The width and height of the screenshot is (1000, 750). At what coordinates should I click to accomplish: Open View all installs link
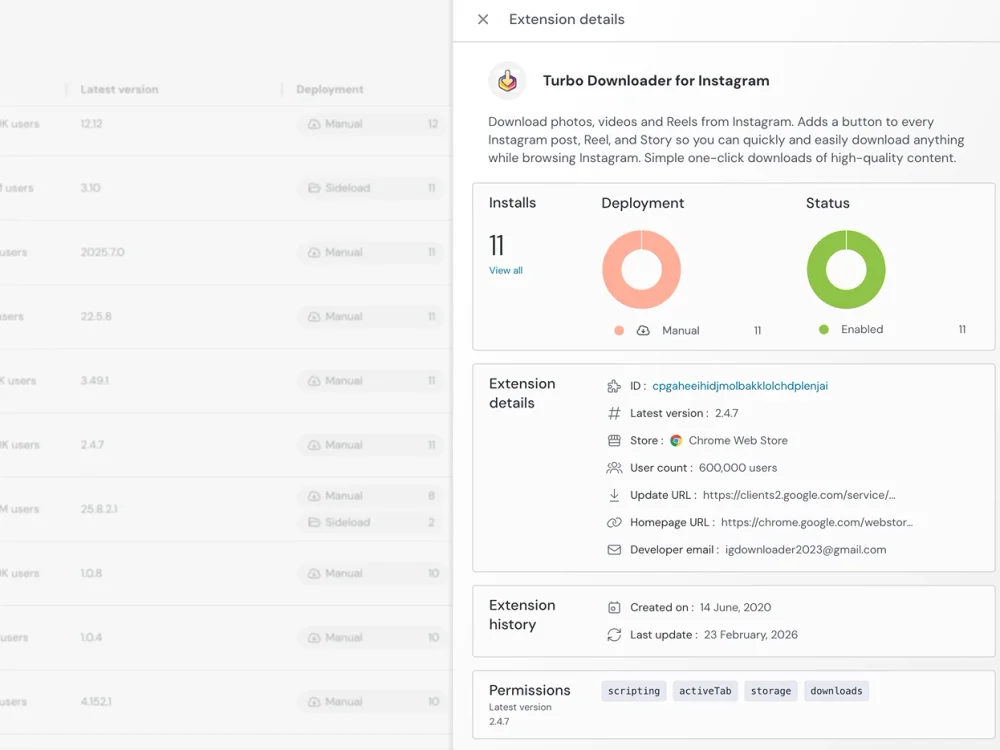506,270
